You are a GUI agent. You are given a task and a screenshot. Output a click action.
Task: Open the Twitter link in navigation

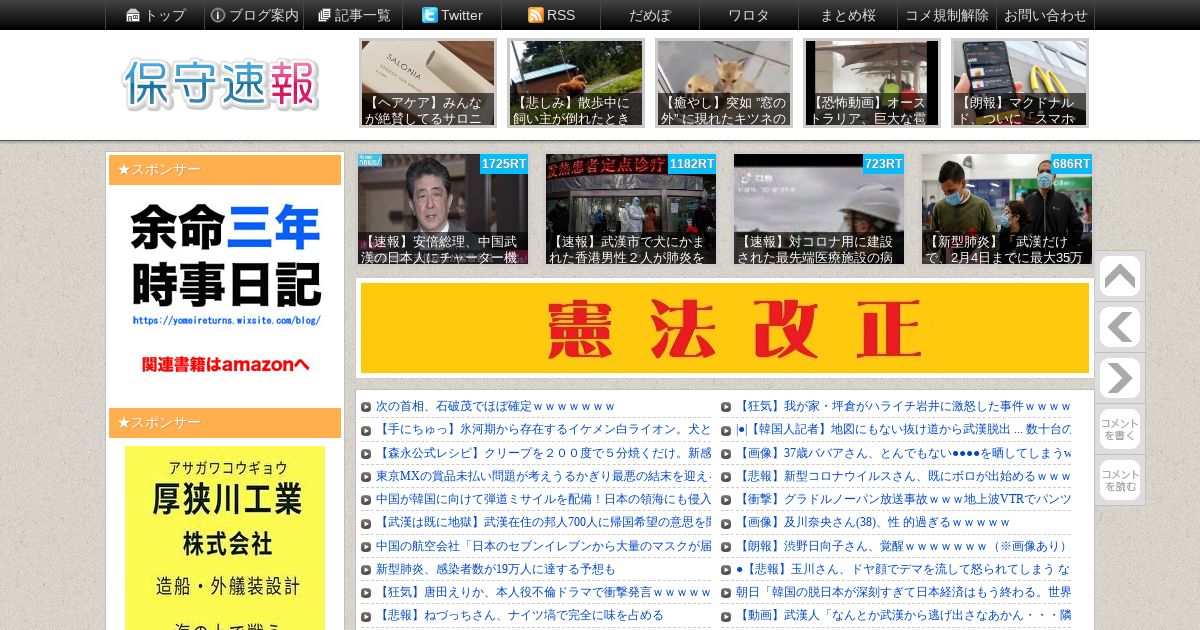point(452,15)
